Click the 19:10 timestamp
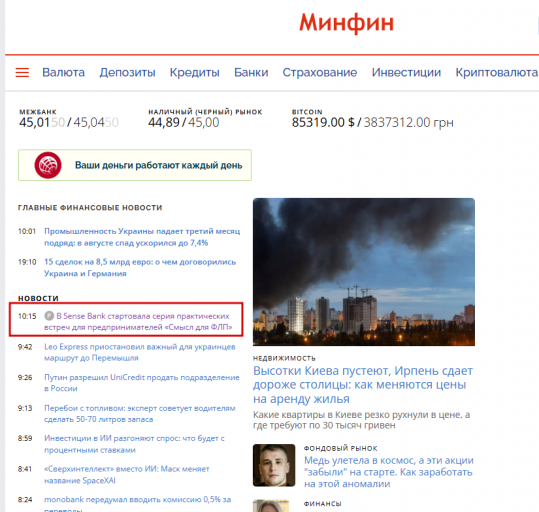Viewport: 539px width, 512px height. [27, 262]
